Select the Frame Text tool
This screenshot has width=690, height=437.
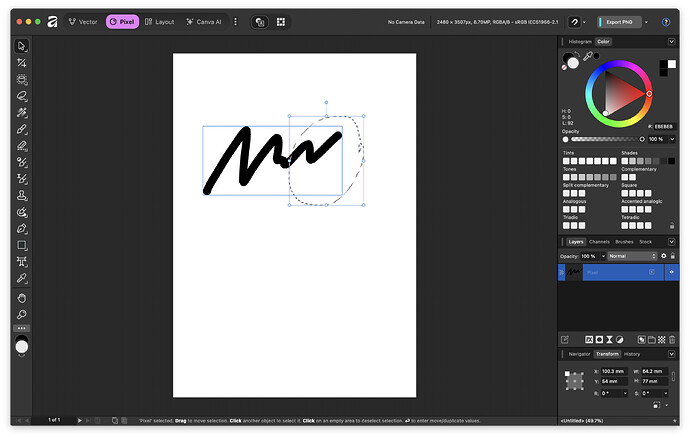point(22,262)
